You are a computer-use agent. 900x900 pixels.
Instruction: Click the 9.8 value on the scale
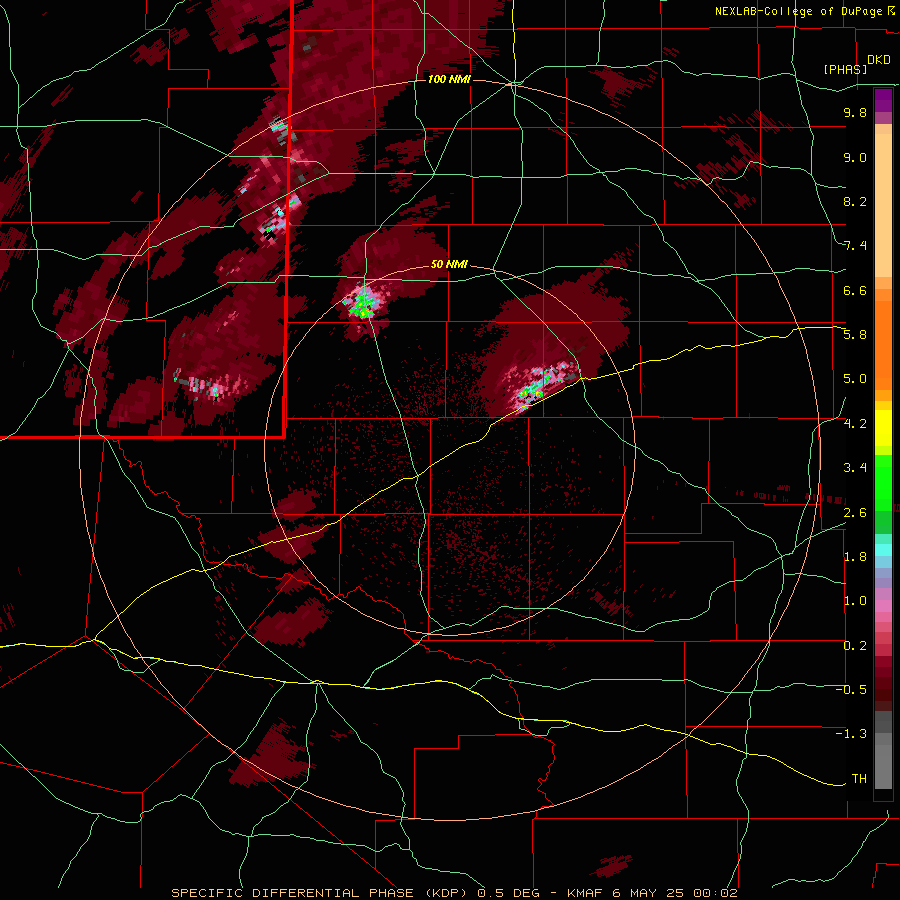[x=855, y=113]
